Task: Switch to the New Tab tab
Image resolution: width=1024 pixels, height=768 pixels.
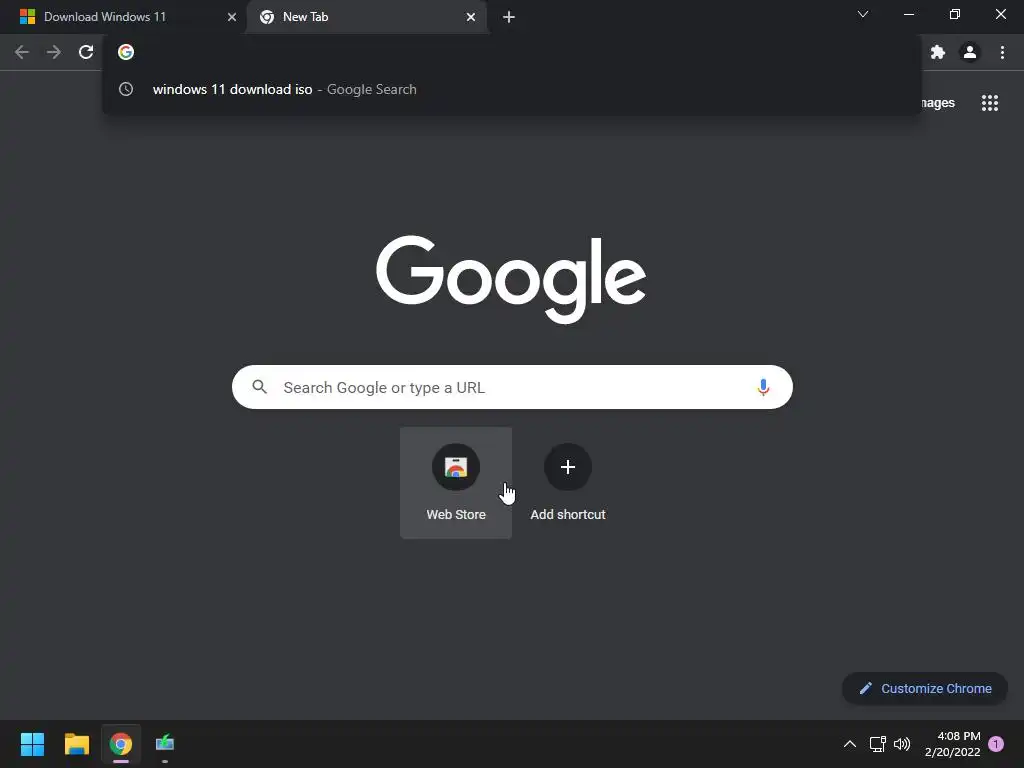Action: [x=366, y=17]
